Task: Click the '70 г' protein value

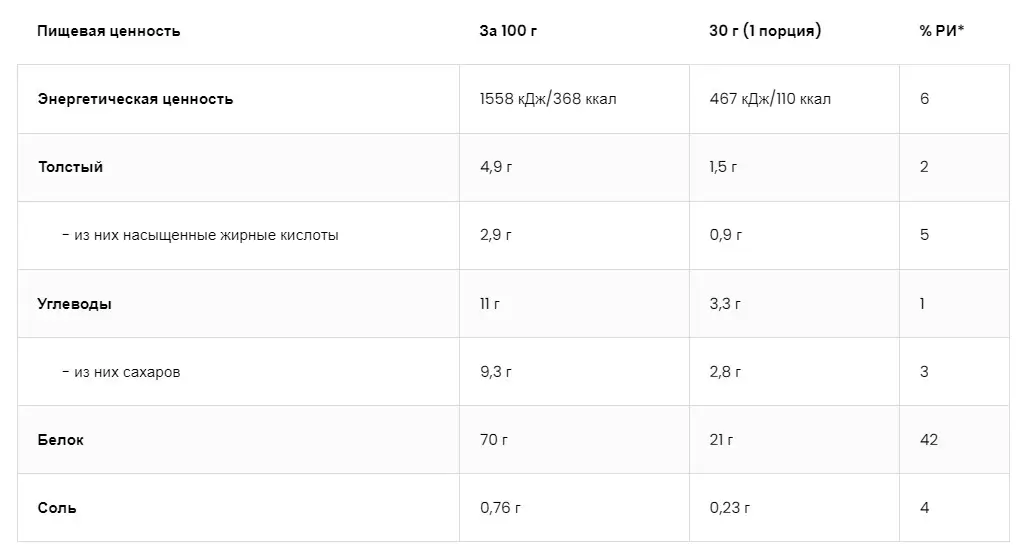Action: (492, 440)
